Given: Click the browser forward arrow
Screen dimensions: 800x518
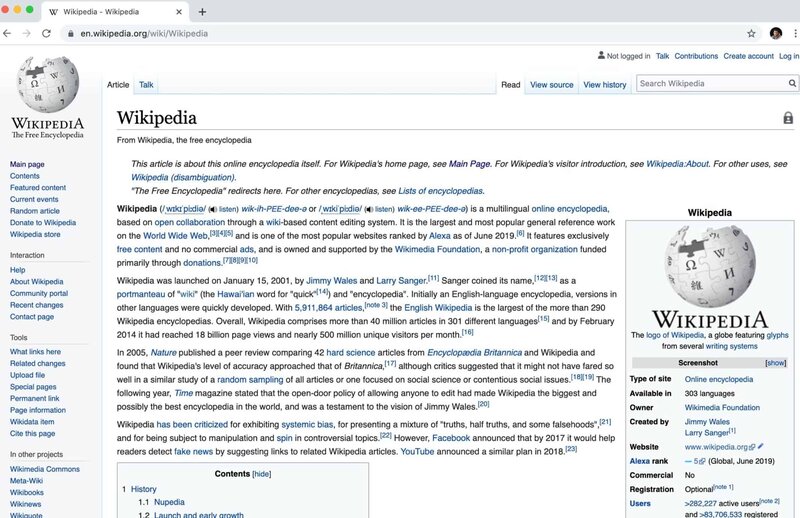Looking at the screenshot, I should point(27,33).
